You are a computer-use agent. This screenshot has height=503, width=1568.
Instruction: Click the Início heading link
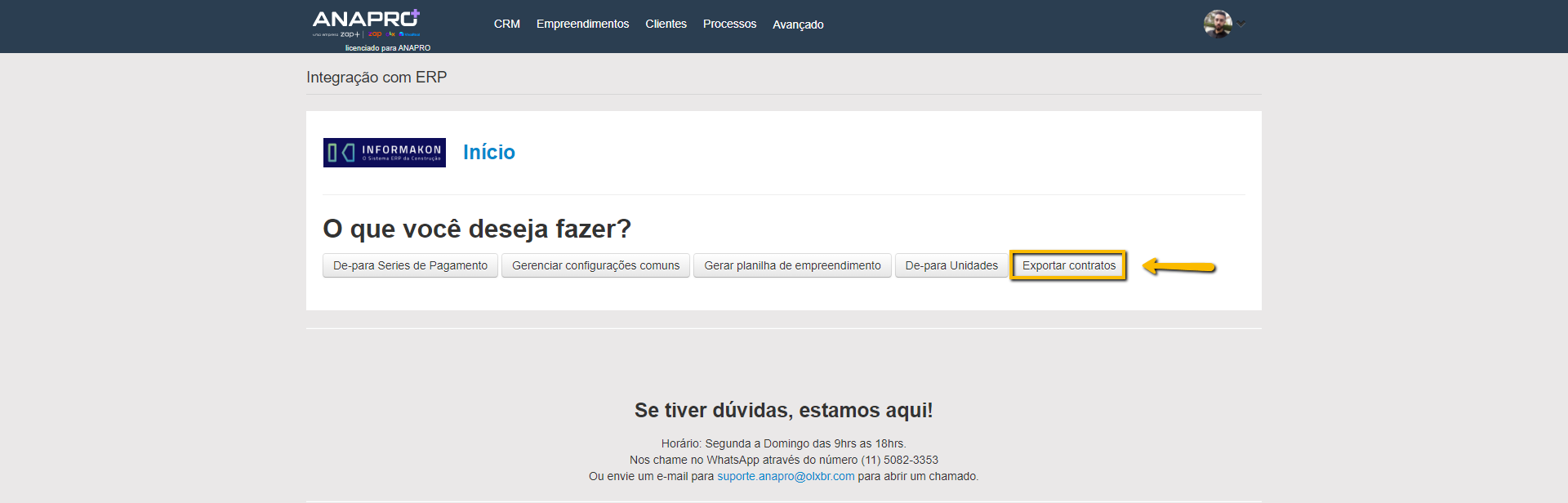[488, 152]
